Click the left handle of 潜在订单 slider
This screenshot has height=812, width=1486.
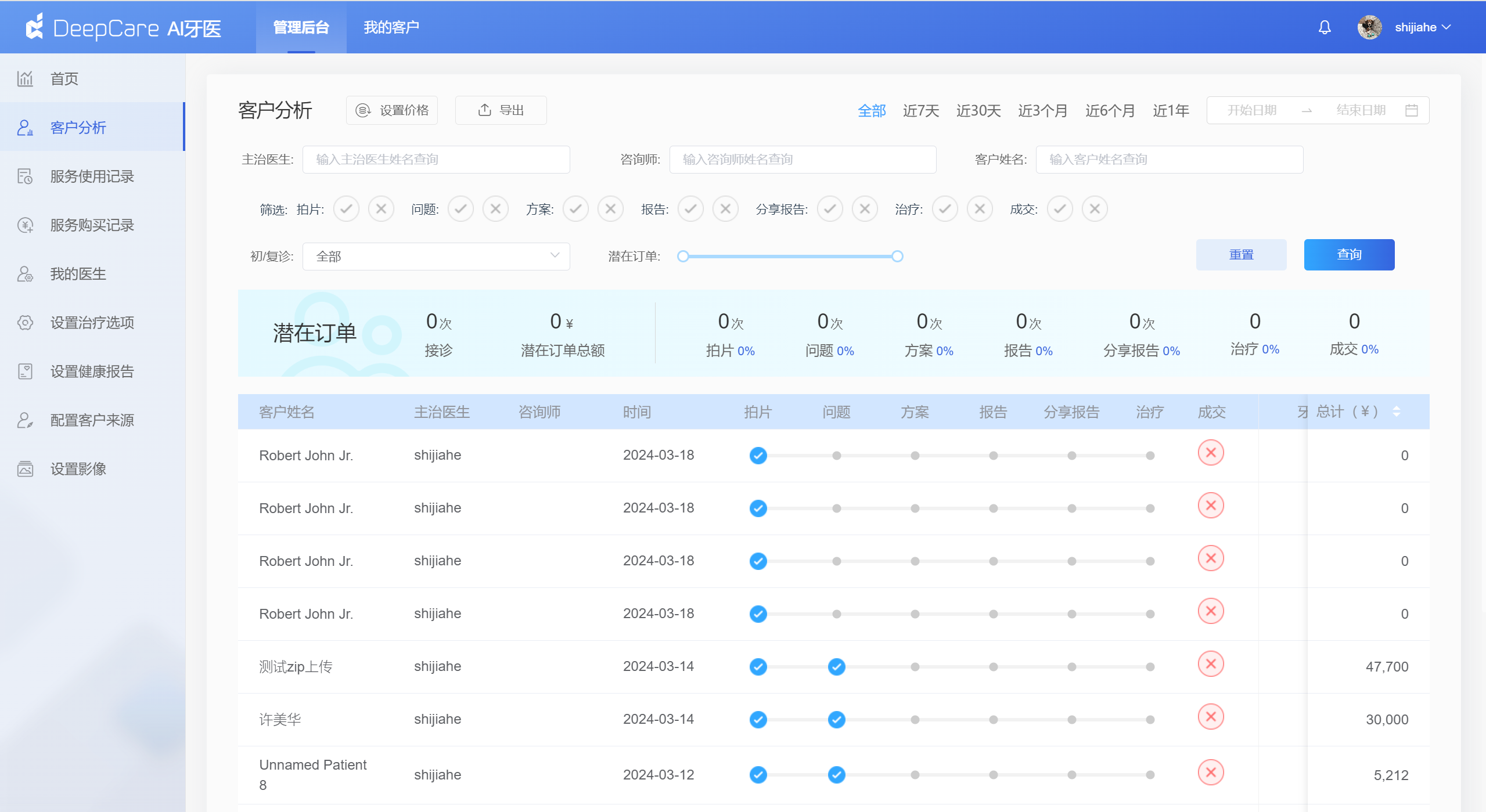tap(683, 256)
